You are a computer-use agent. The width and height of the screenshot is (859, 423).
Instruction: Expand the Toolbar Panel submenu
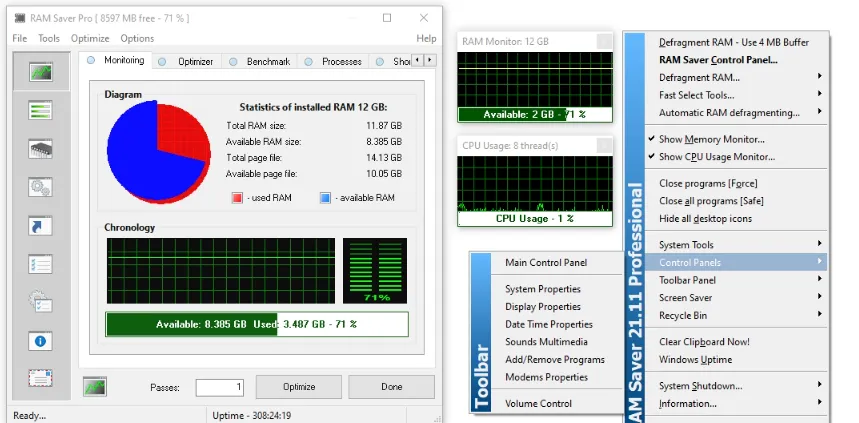coord(736,280)
